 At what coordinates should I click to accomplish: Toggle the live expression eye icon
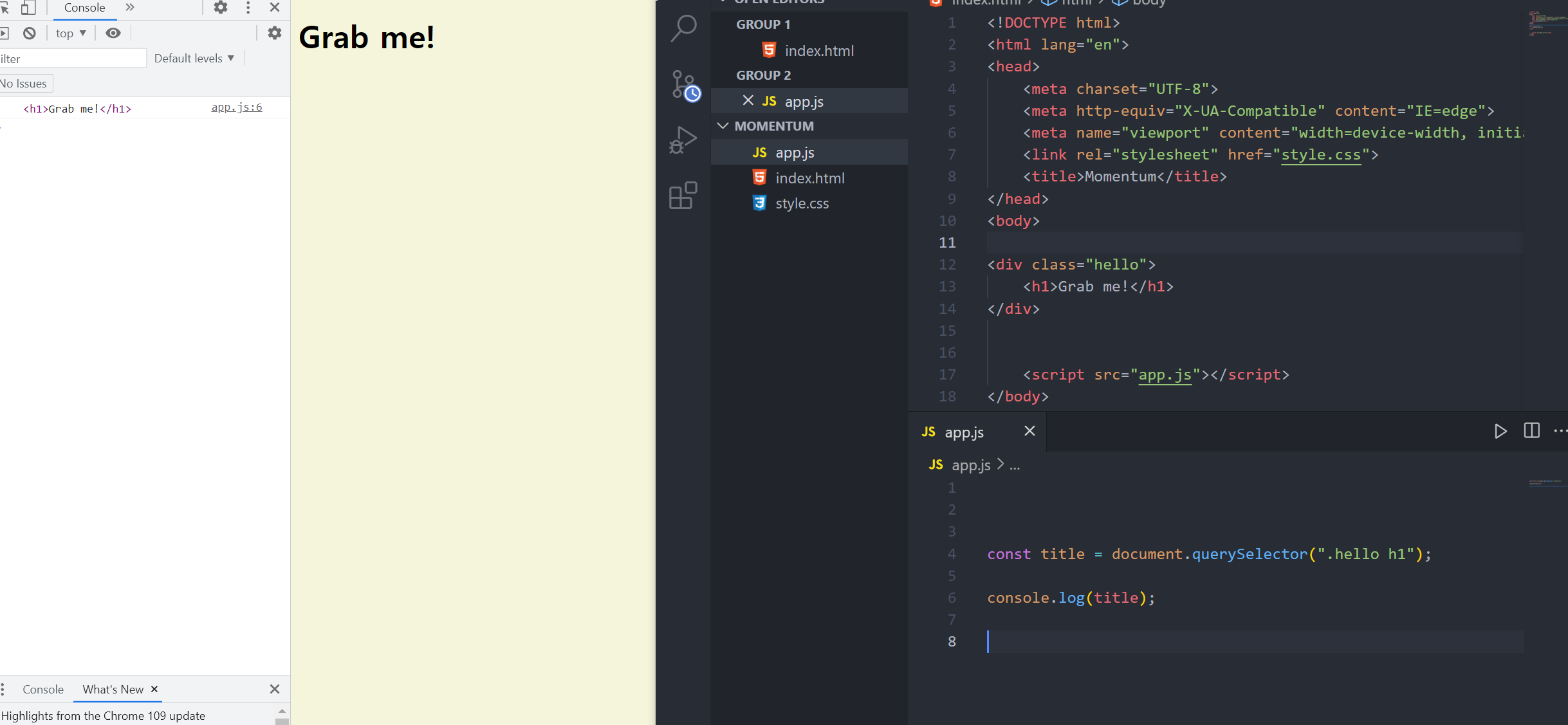point(113,33)
